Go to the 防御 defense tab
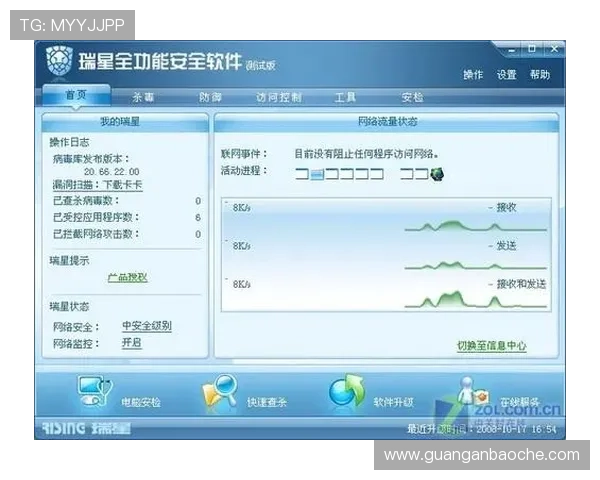 pyautogui.click(x=210, y=97)
